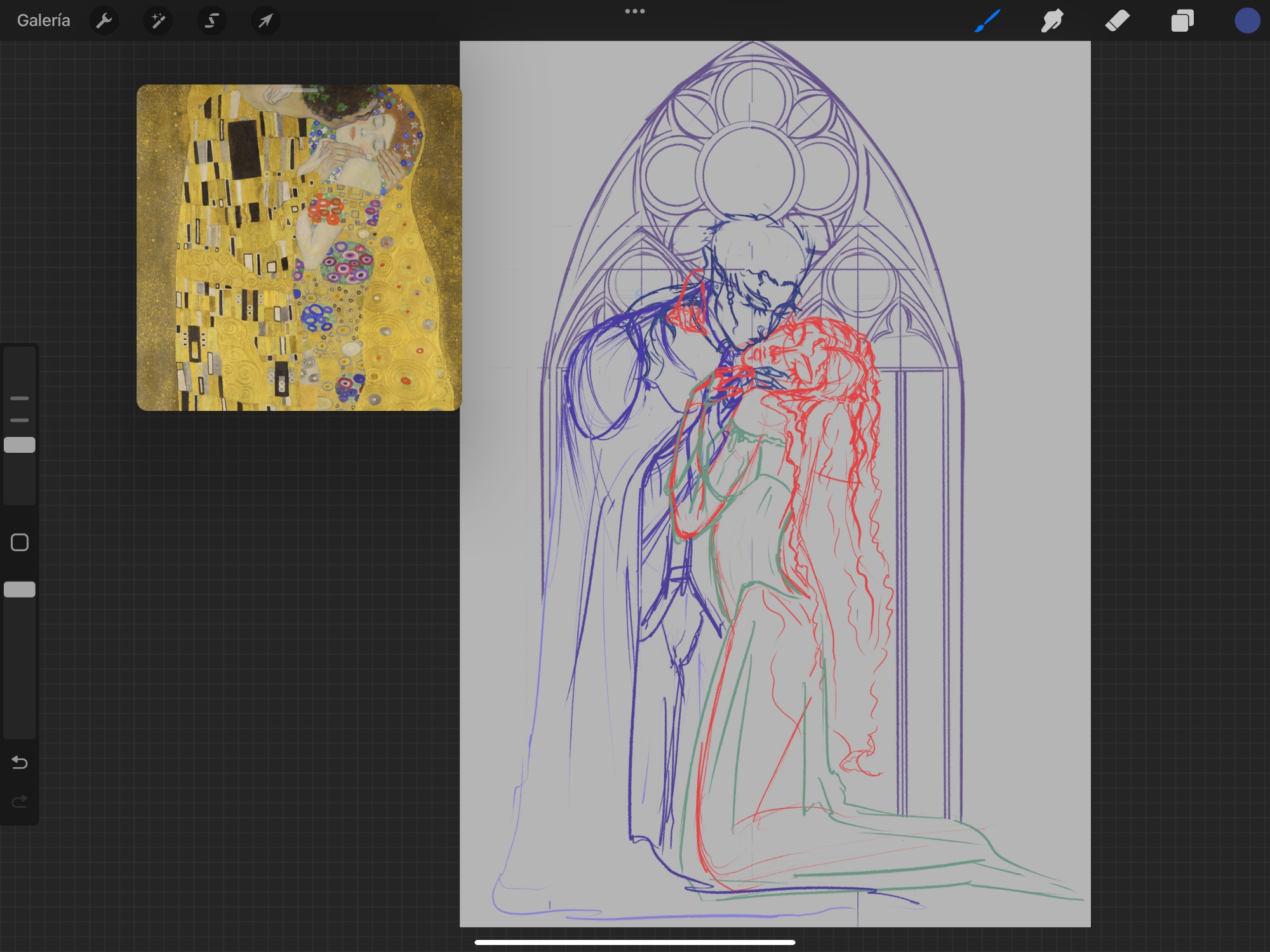Open the three-dot multitasking menu
This screenshot has height=952, width=1270.
tap(634, 11)
